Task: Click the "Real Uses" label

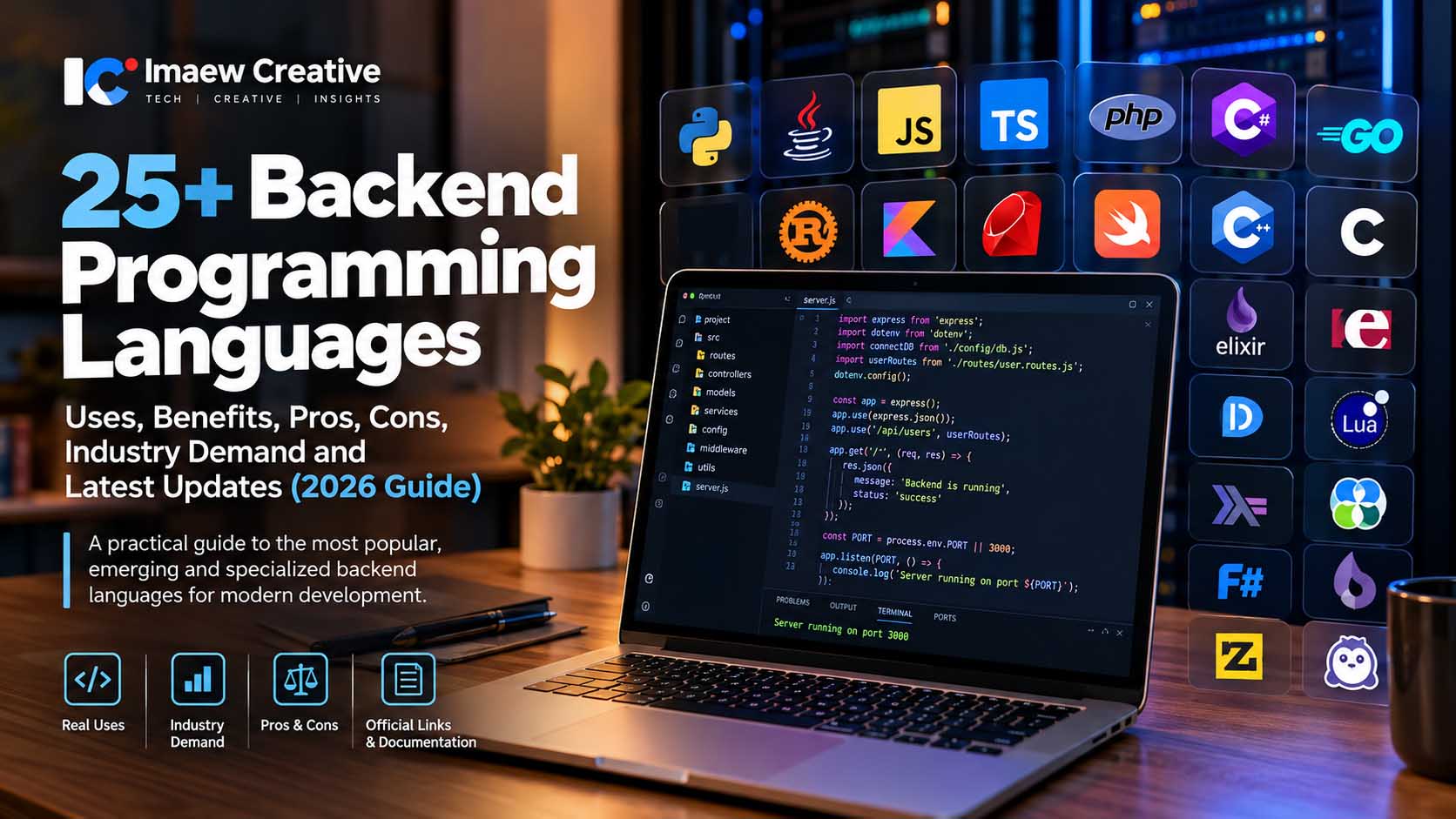Action: click(93, 725)
